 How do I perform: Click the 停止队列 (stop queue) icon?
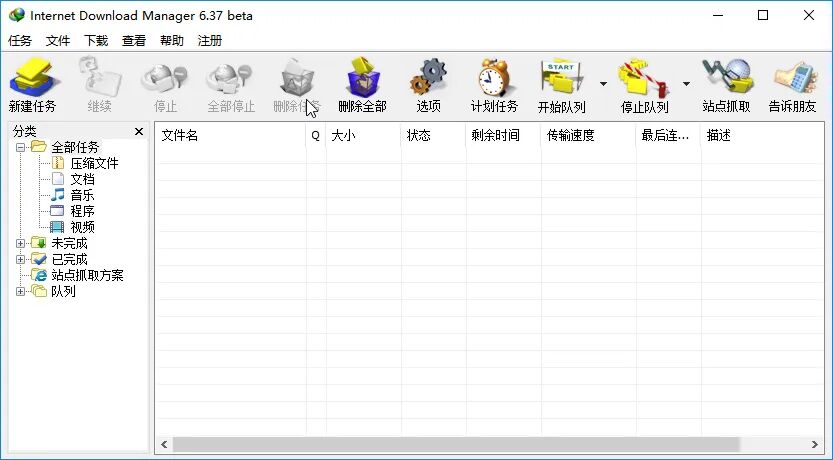pos(644,78)
